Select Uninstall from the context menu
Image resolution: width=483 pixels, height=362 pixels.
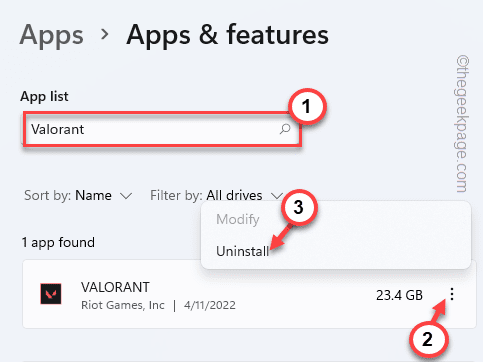(242, 251)
